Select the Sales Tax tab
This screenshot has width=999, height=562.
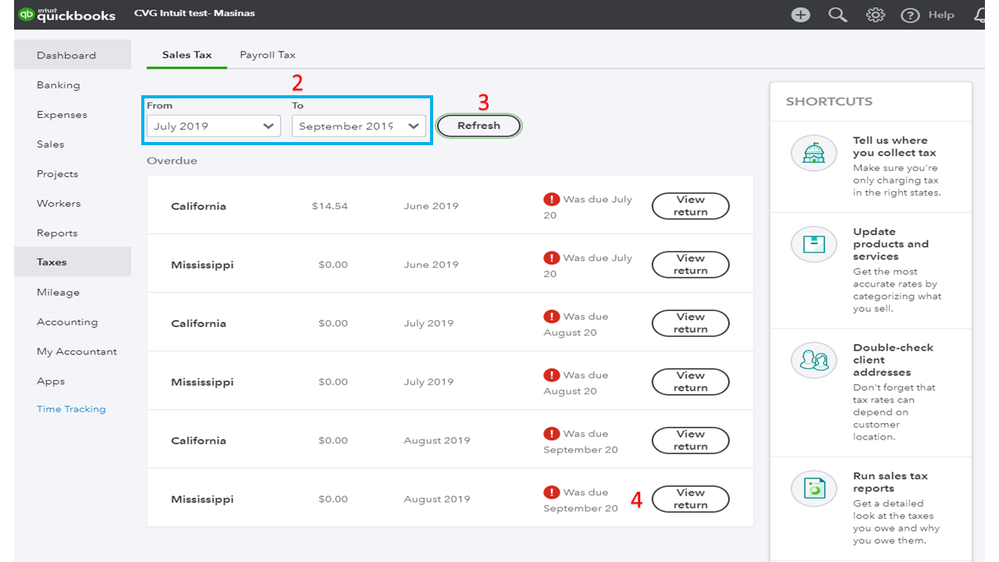(x=187, y=55)
